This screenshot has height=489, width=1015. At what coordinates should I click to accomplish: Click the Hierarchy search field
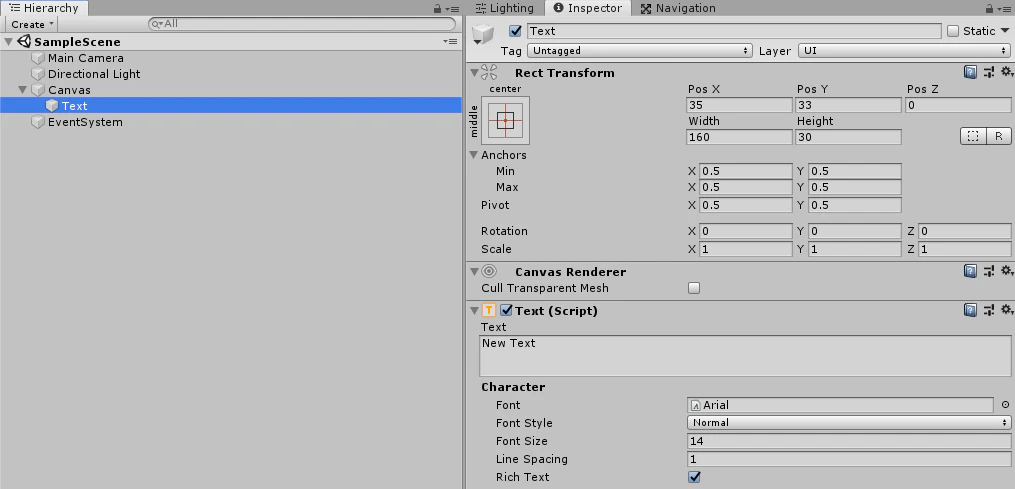[x=302, y=24]
